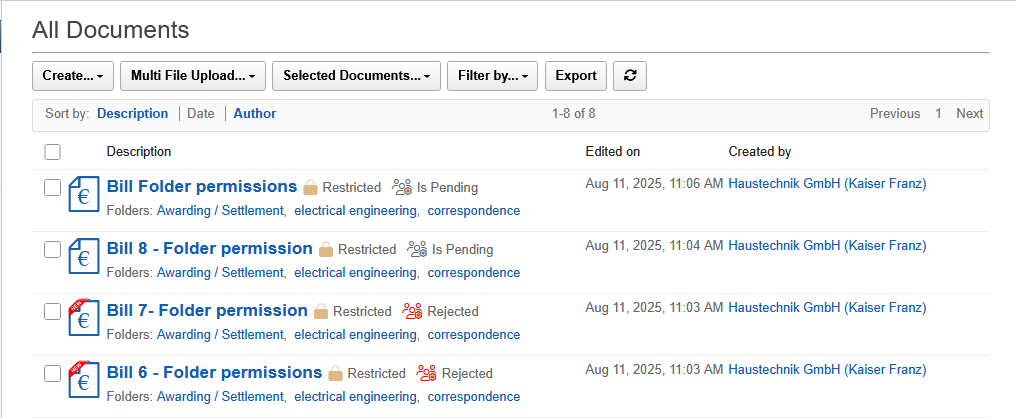Click the Is Pending icon for Bill 8
Screen dimensions: 1016x418
(417, 249)
